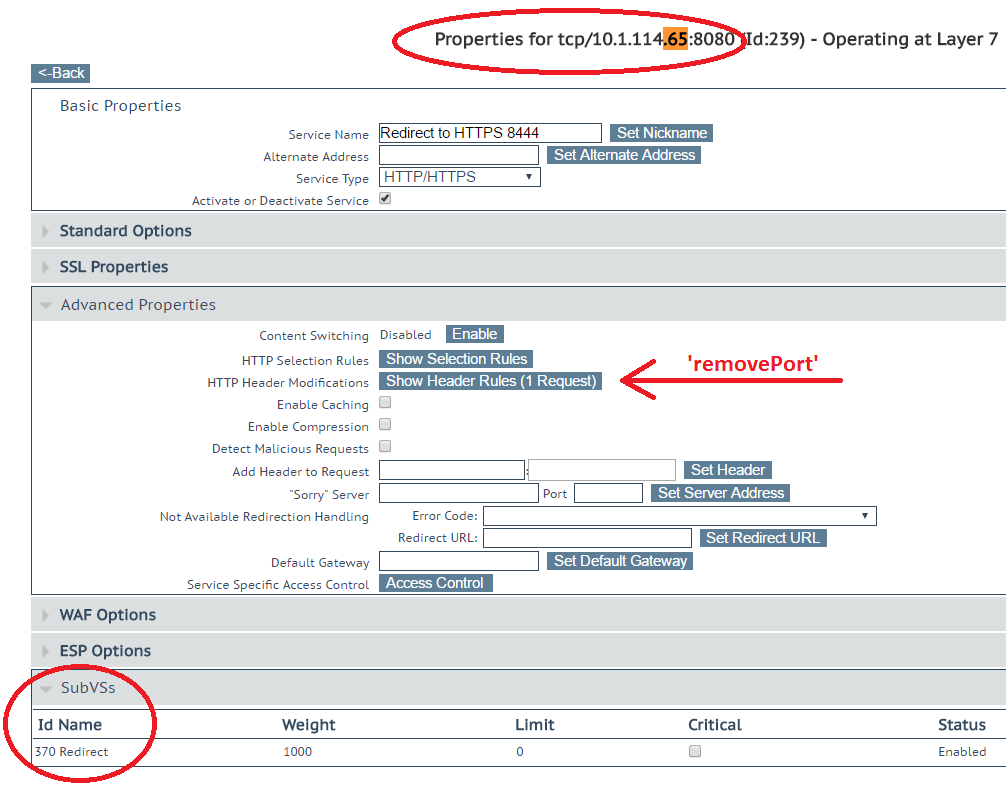
Task: Expand the ESP Options section
Action: (x=105, y=651)
